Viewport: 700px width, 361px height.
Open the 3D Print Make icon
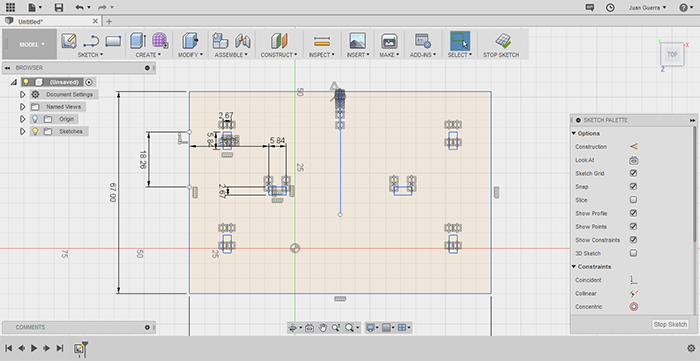coord(389,41)
